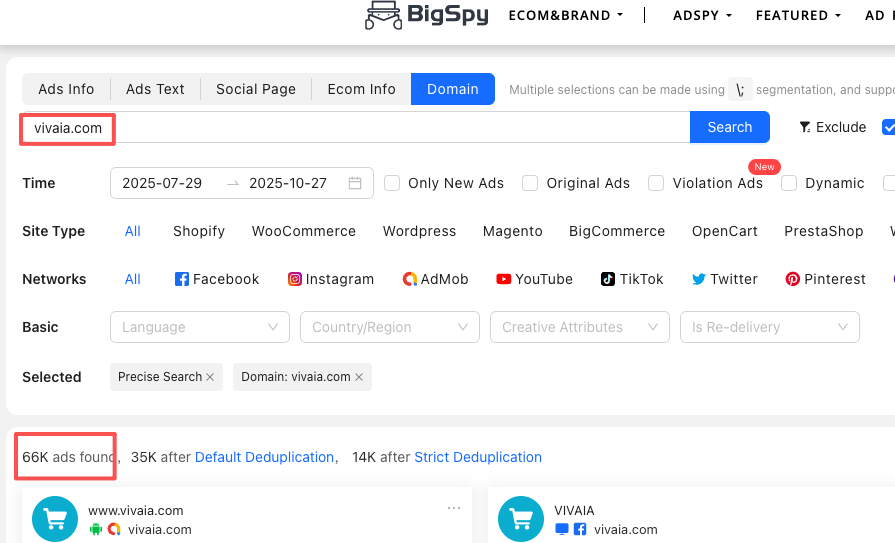This screenshot has height=543, width=895.
Task: Select the TikTok network icon
Action: click(608, 279)
